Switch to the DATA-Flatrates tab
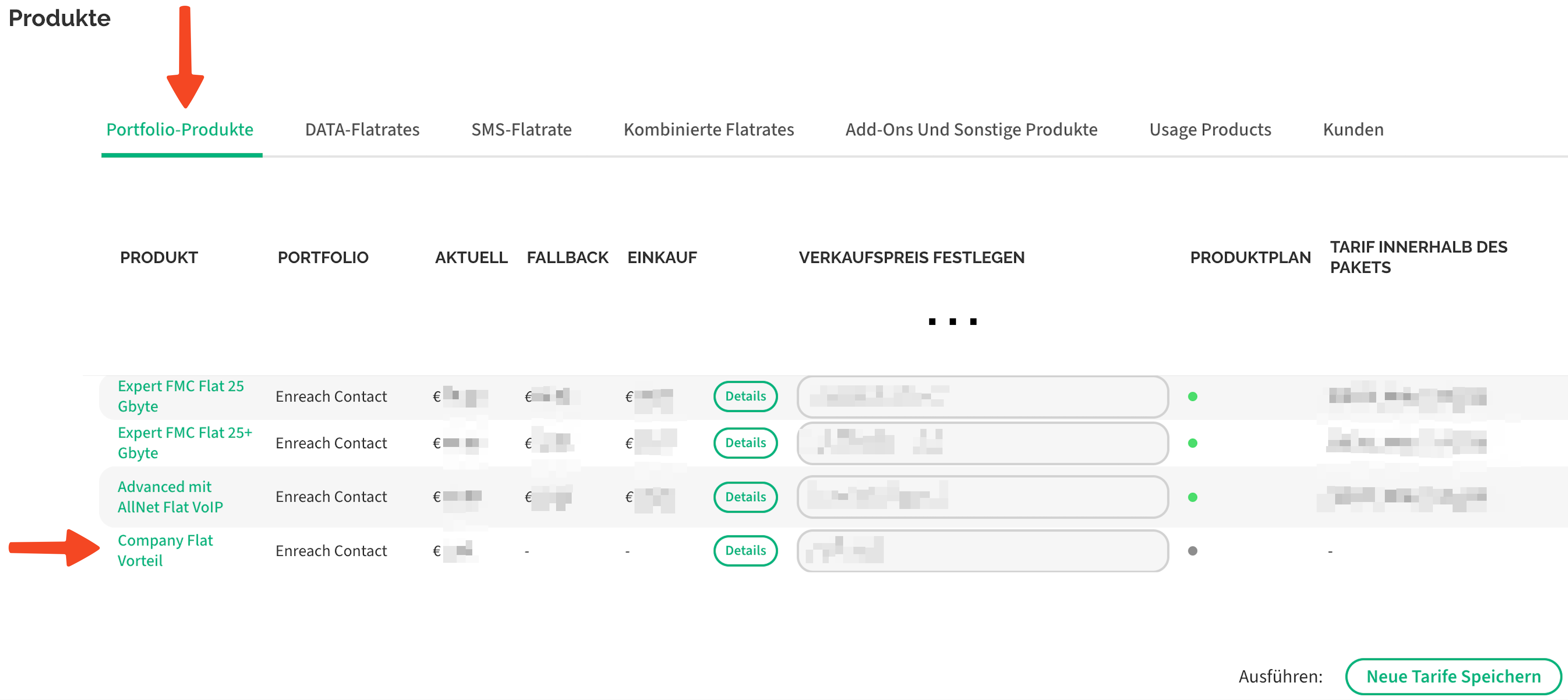This screenshot has height=700, width=1568. click(x=362, y=130)
